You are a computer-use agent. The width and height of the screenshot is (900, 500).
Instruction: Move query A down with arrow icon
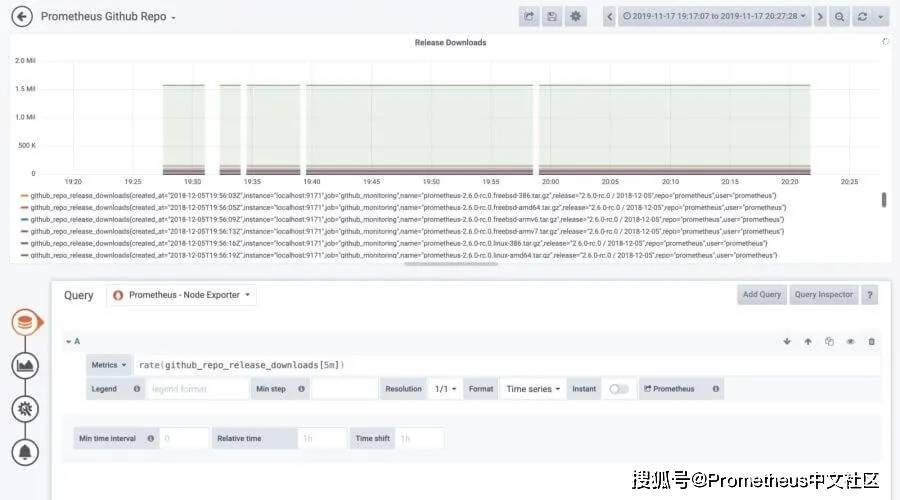pyautogui.click(x=787, y=341)
